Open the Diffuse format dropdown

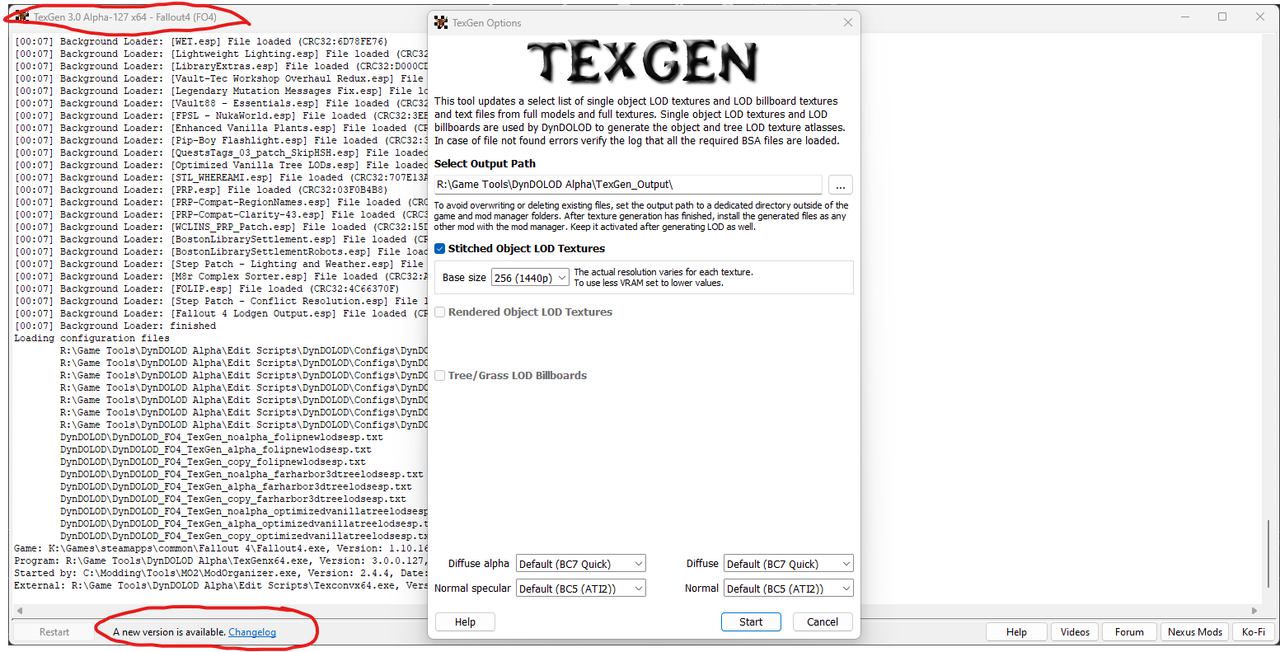[788, 564]
